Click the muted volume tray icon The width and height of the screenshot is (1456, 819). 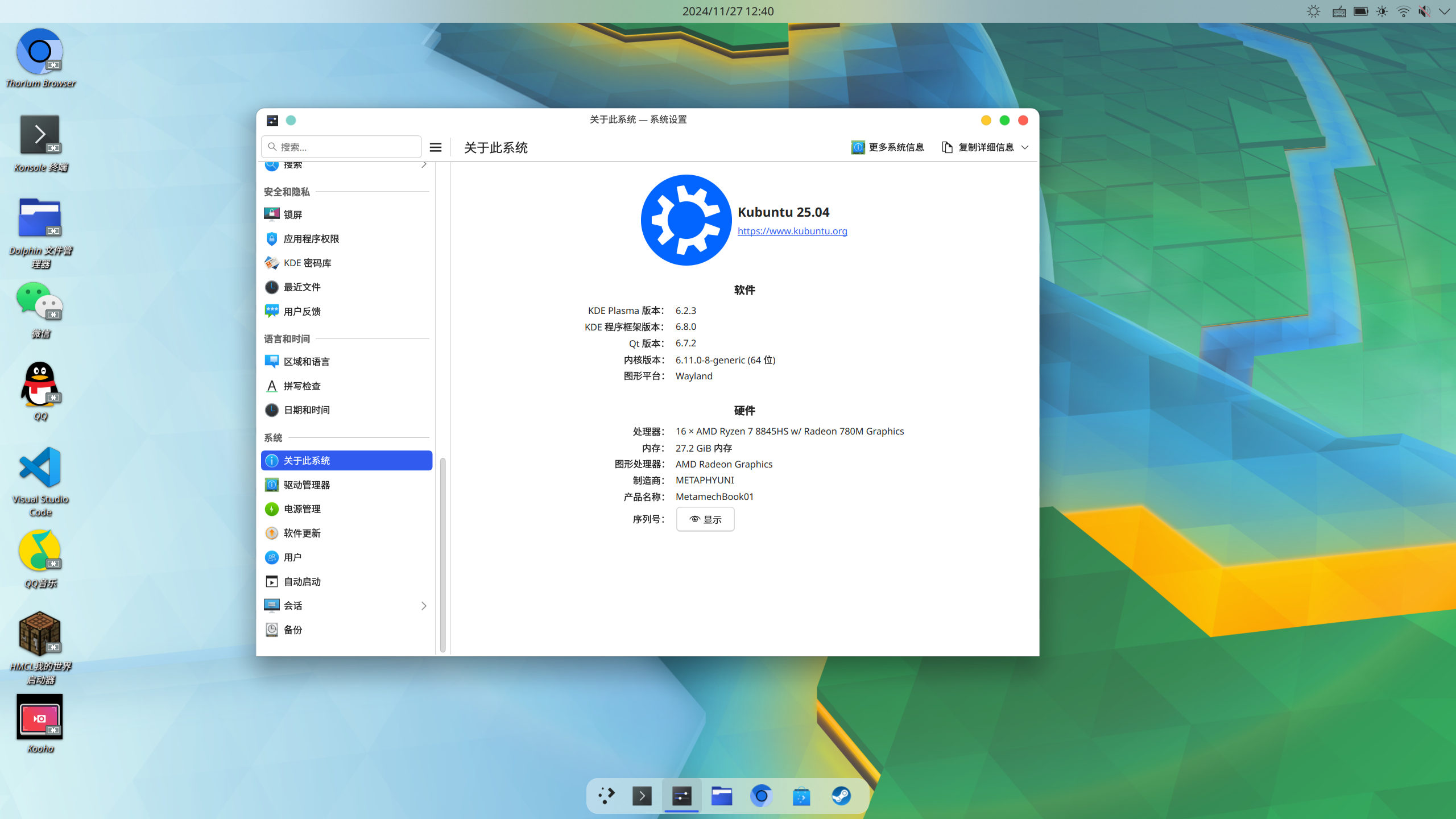pyautogui.click(x=1424, y=11)
